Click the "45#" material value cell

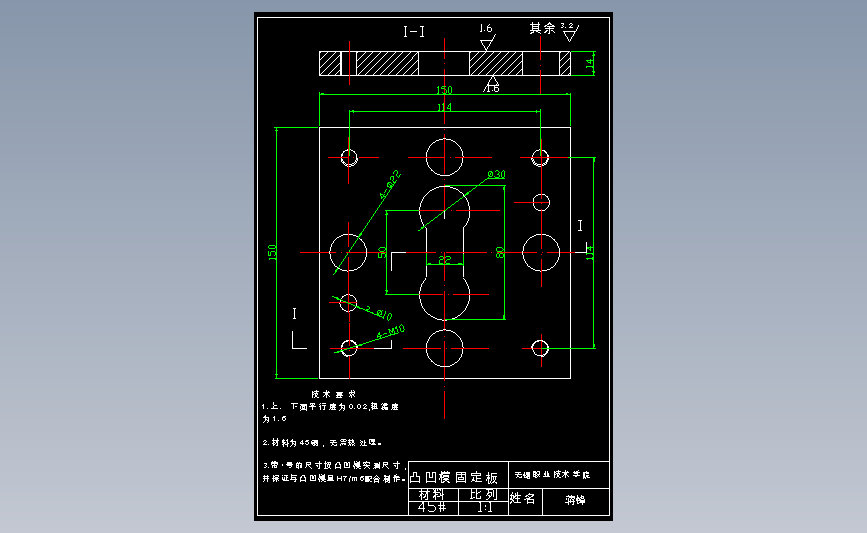click(432, 508)
